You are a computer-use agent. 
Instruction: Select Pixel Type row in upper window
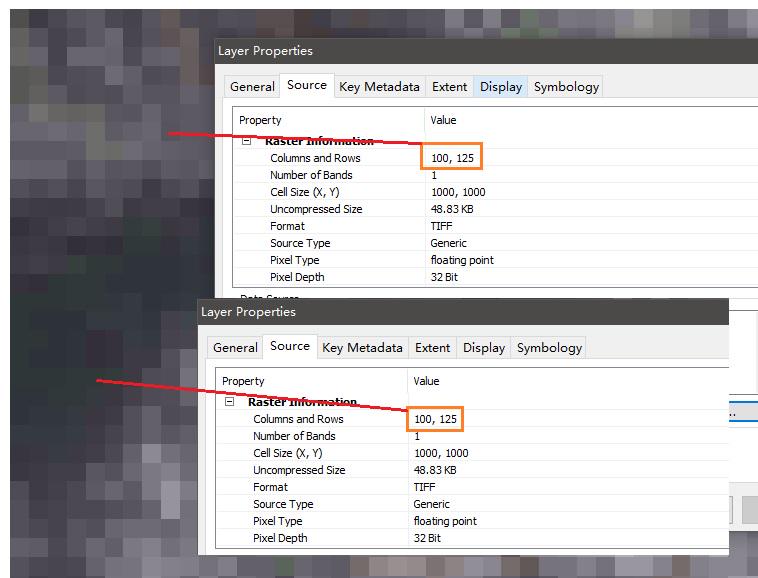[496, 260]
